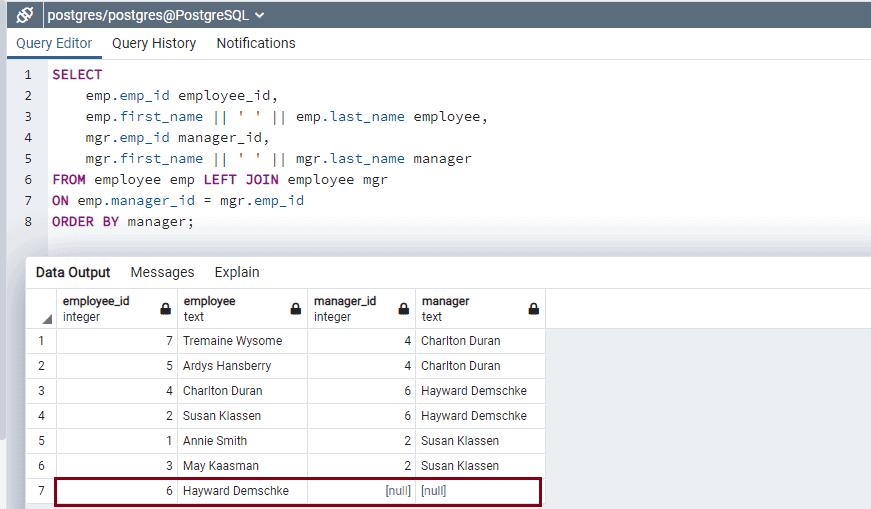Image resolution: width=871 pixels, height=509 pixels.
Task: Show the Messages tab
Action: pos(162,272)
